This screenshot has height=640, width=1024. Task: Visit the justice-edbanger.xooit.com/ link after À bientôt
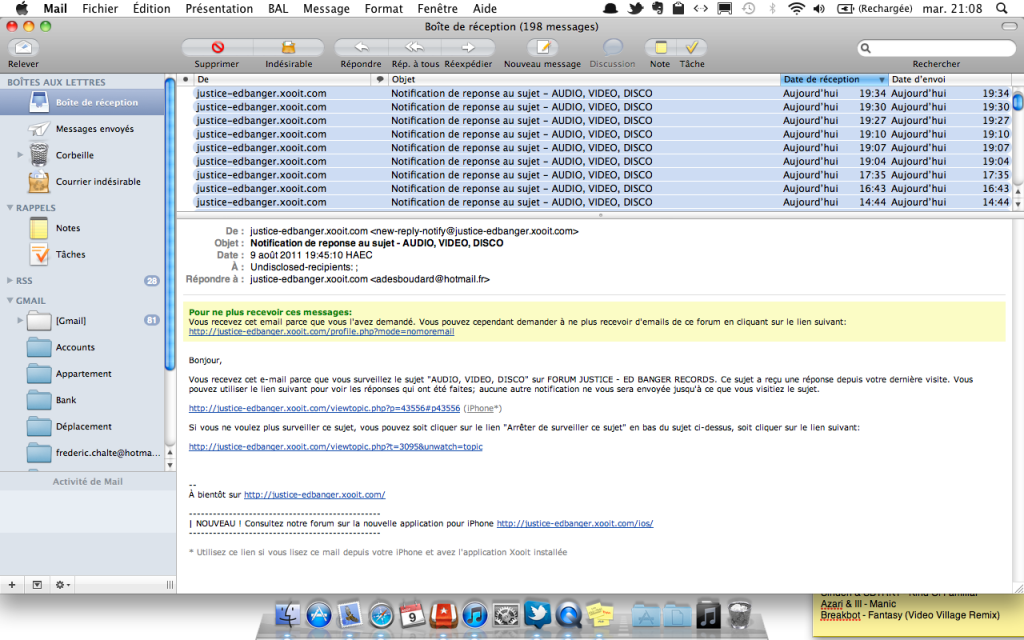[314, 495]
